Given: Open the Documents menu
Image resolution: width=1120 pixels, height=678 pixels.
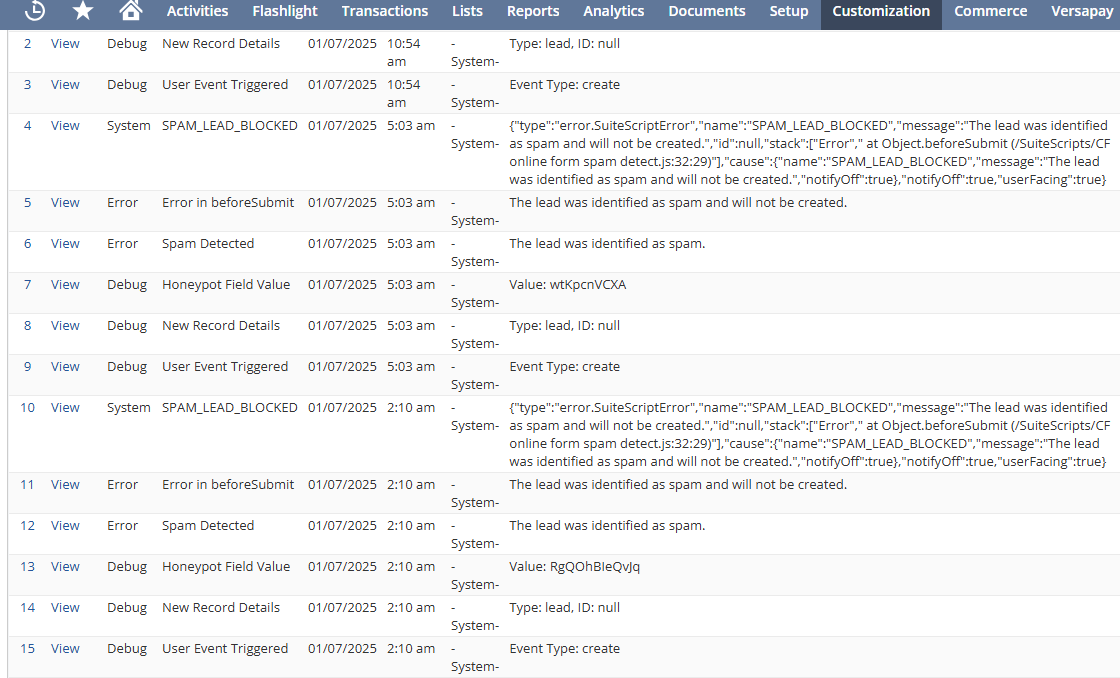Looking at the screenshot, I should coord(707,11).
